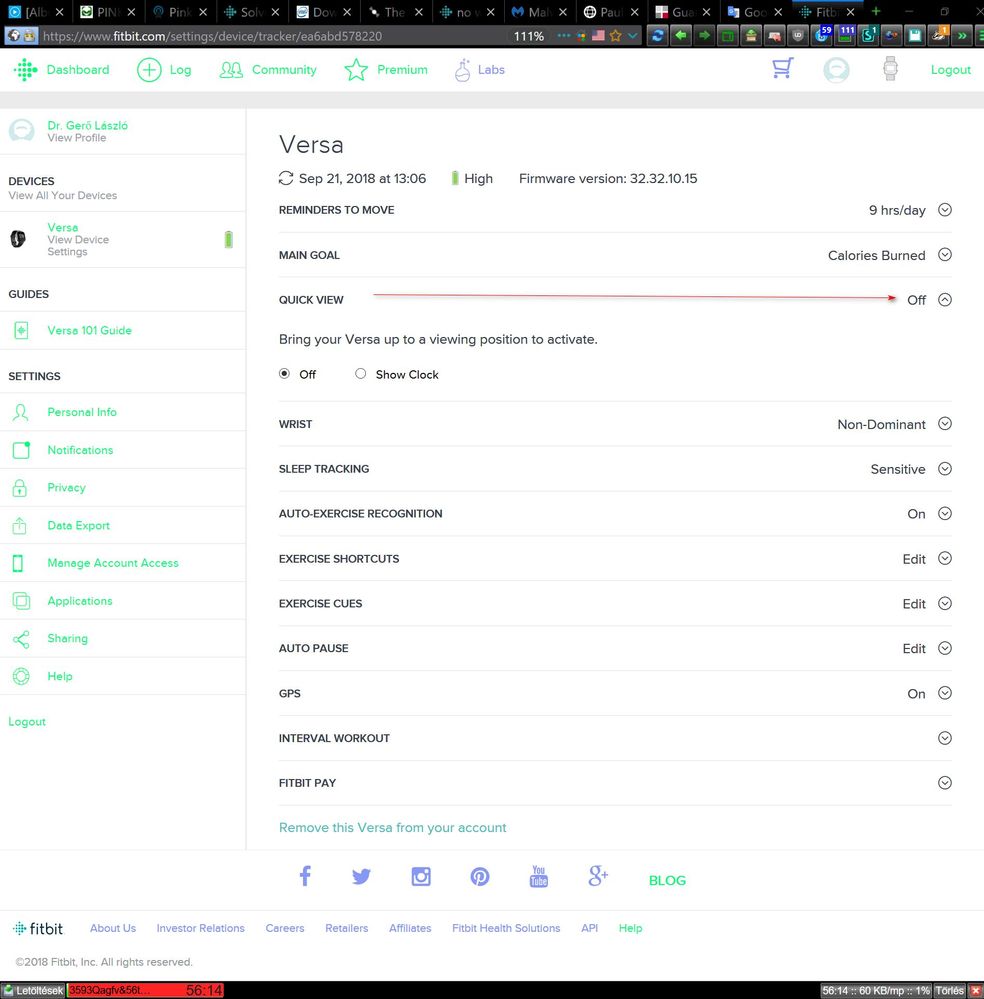Expand the Fitbit Pay chevron
The height and width of the screenshot is (999, 984).
click(x=945, y=783)
